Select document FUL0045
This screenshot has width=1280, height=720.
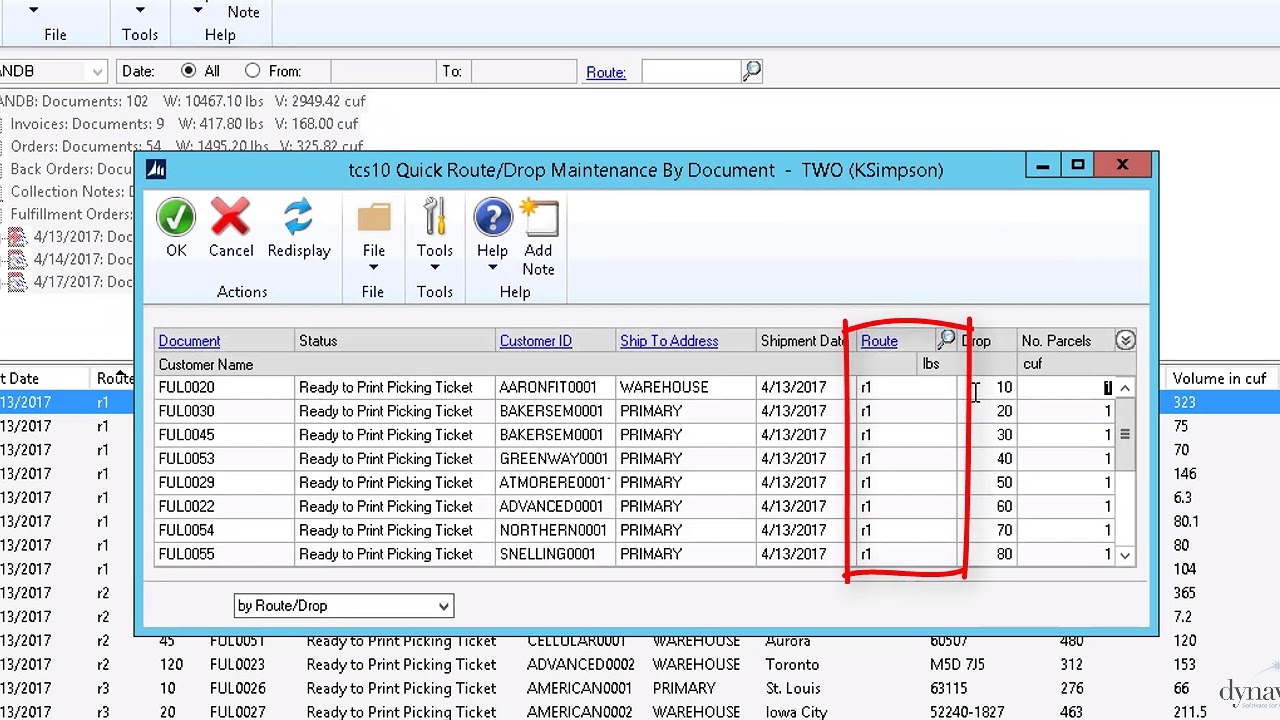coord(186,435)
